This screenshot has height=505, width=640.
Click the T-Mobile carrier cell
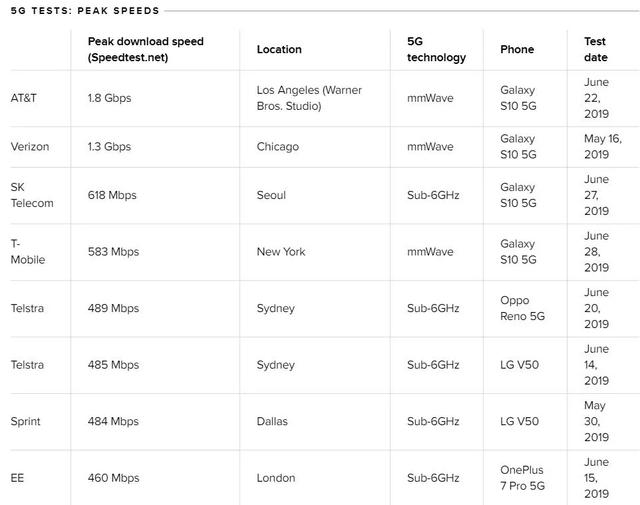(28, 252)
